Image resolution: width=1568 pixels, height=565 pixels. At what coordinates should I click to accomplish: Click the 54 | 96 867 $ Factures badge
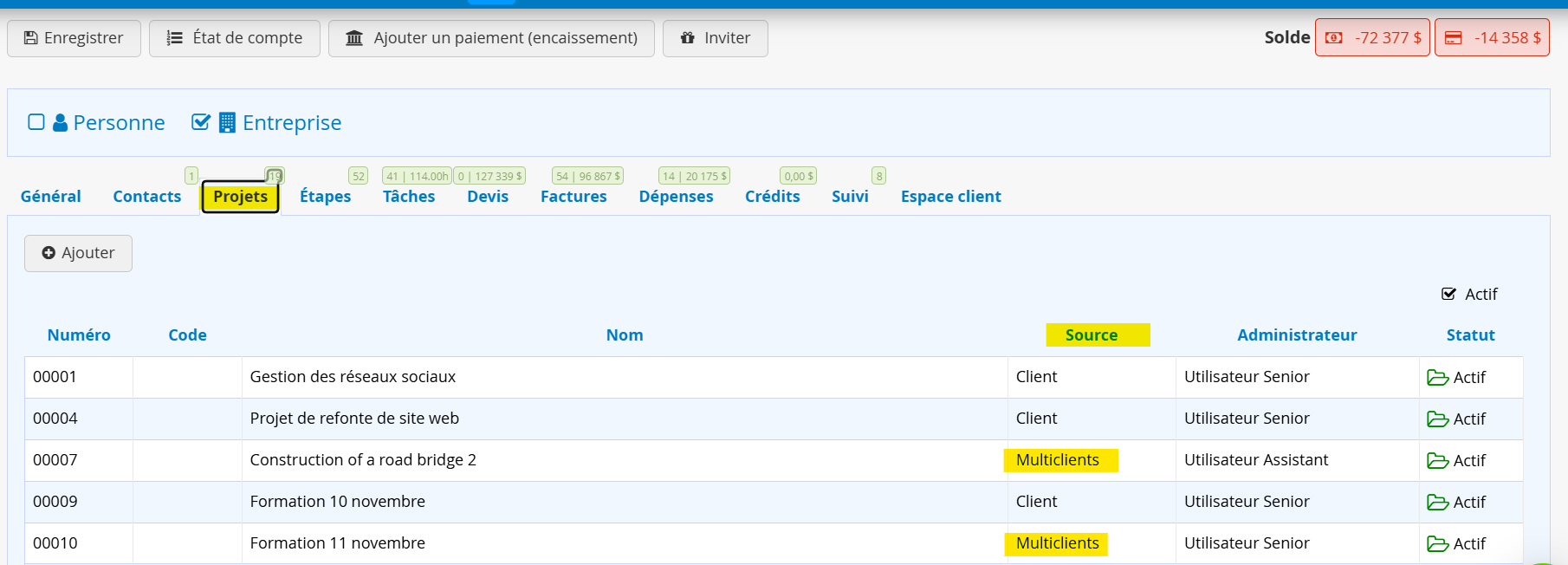[587, 176]
